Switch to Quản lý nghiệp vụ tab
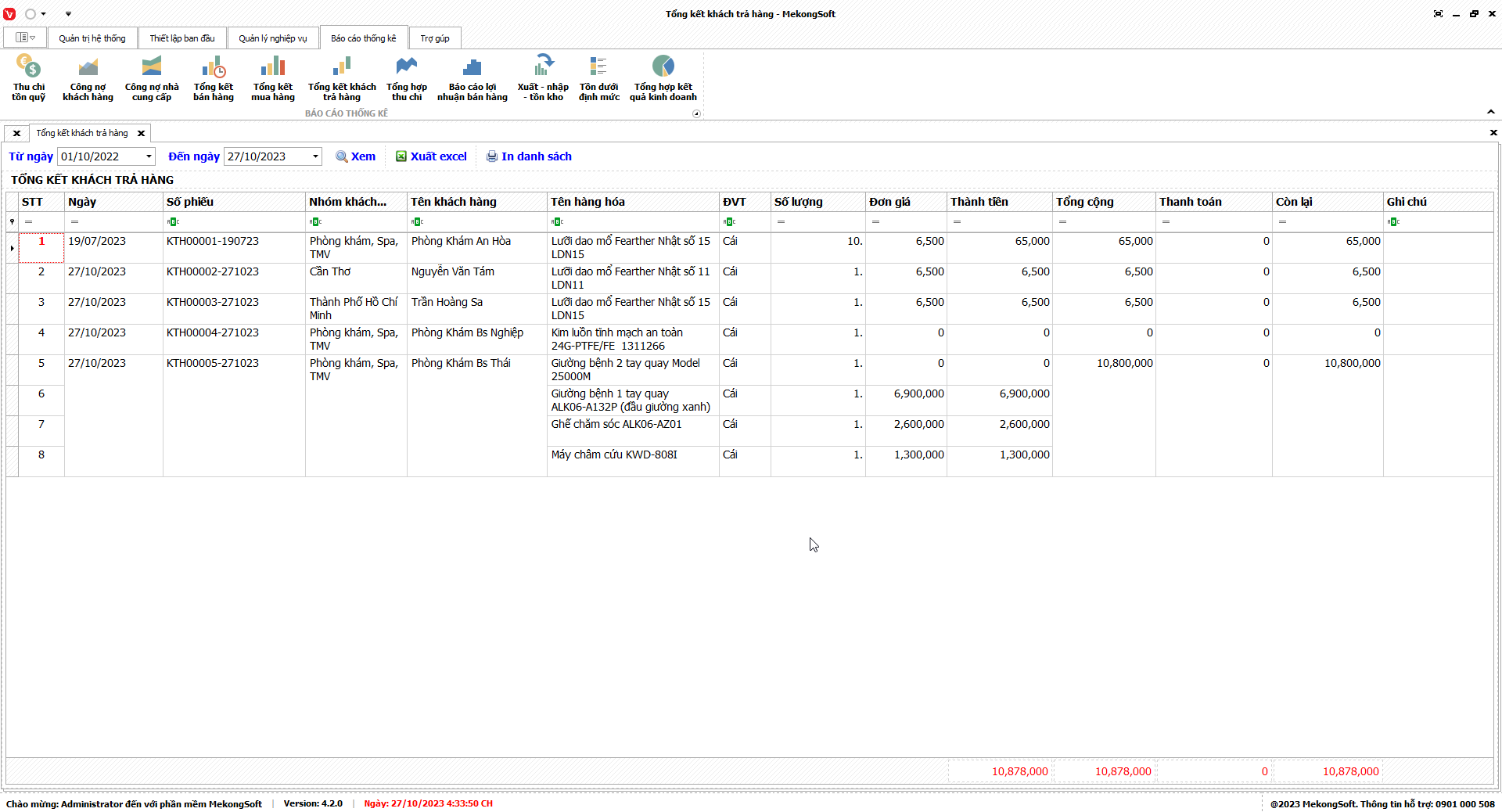The width and height of the screenshot is (1502, 812). pyautogui.click(x=272, y=38)
